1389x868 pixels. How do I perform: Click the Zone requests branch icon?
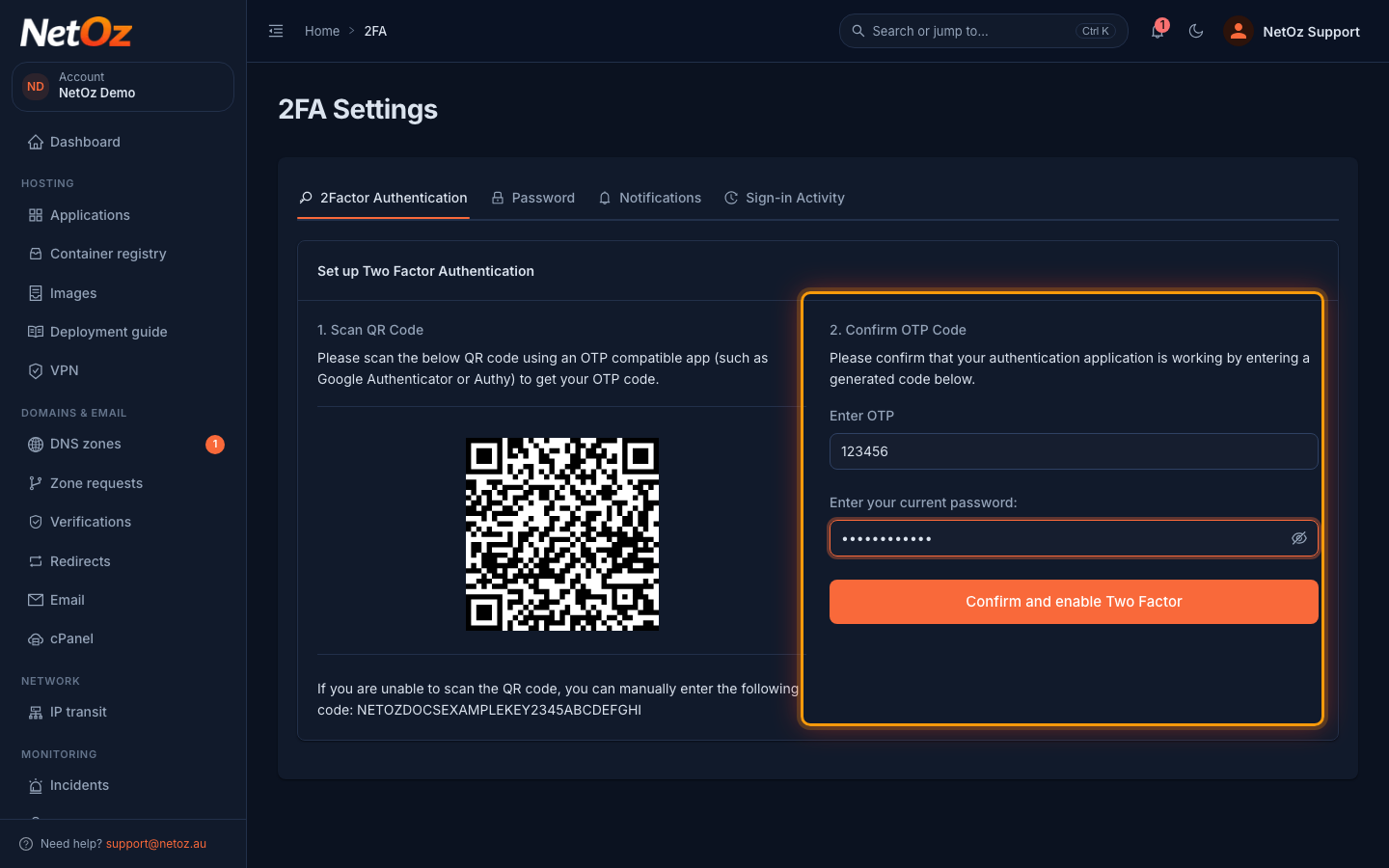point(36,483)
